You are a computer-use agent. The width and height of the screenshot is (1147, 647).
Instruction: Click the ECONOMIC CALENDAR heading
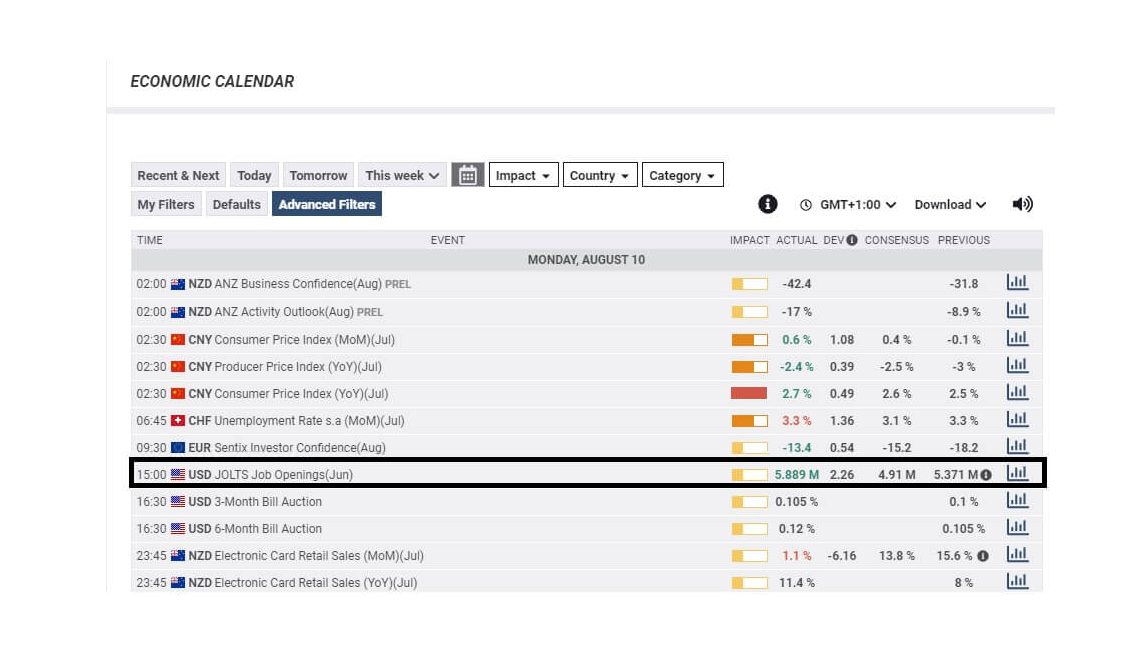tap(212, 81)
